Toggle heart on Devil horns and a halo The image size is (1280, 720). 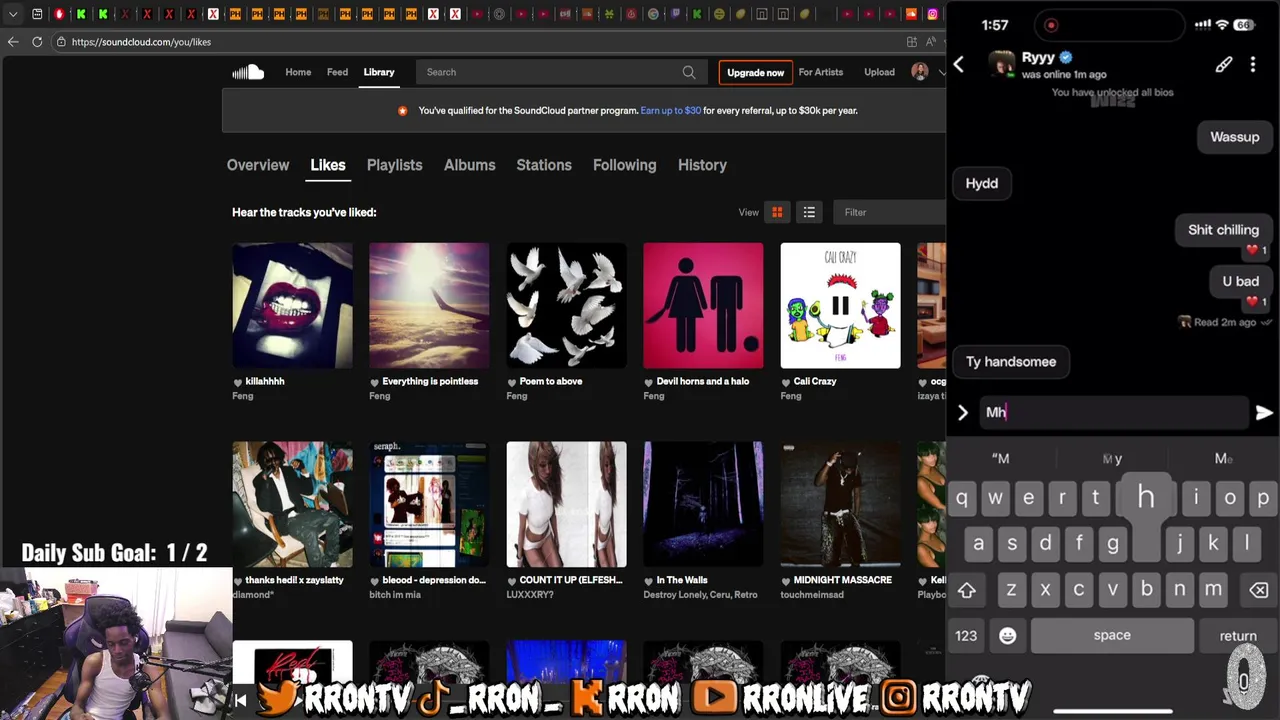pos(649,382)
